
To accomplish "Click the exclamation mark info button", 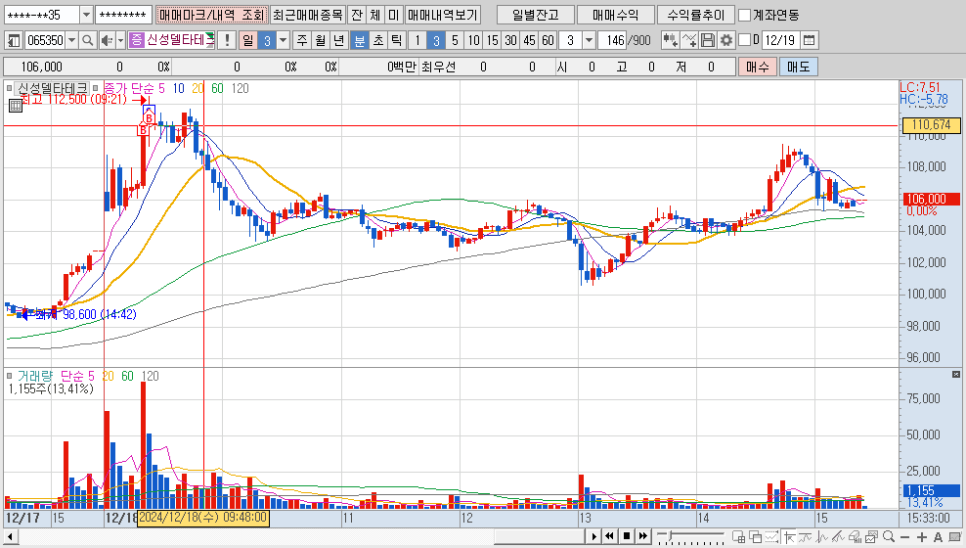I will pyautogui.click(x=227, y=40).
